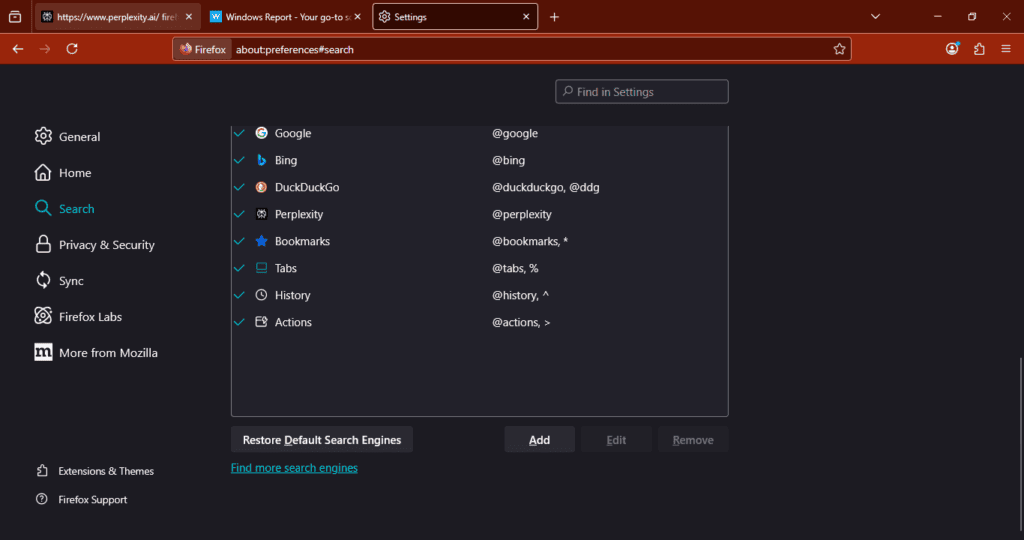Click the History clock icon
This screenshot has height=540, width=1024.
pos(261,294)
